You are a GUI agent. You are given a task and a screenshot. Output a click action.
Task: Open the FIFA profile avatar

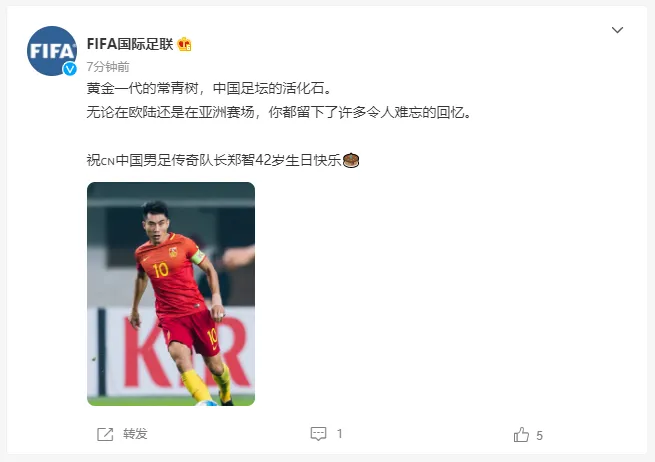tap(52, 51)
